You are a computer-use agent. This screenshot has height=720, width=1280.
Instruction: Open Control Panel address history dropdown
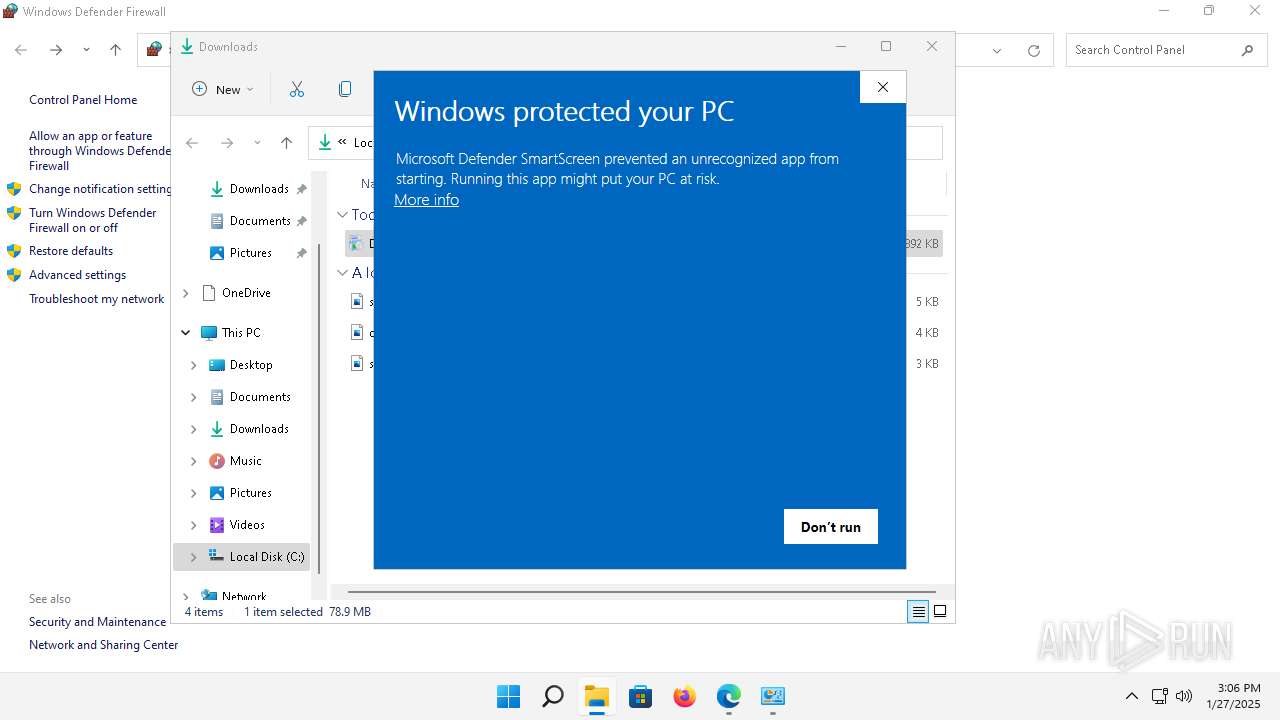coord(997,50)
